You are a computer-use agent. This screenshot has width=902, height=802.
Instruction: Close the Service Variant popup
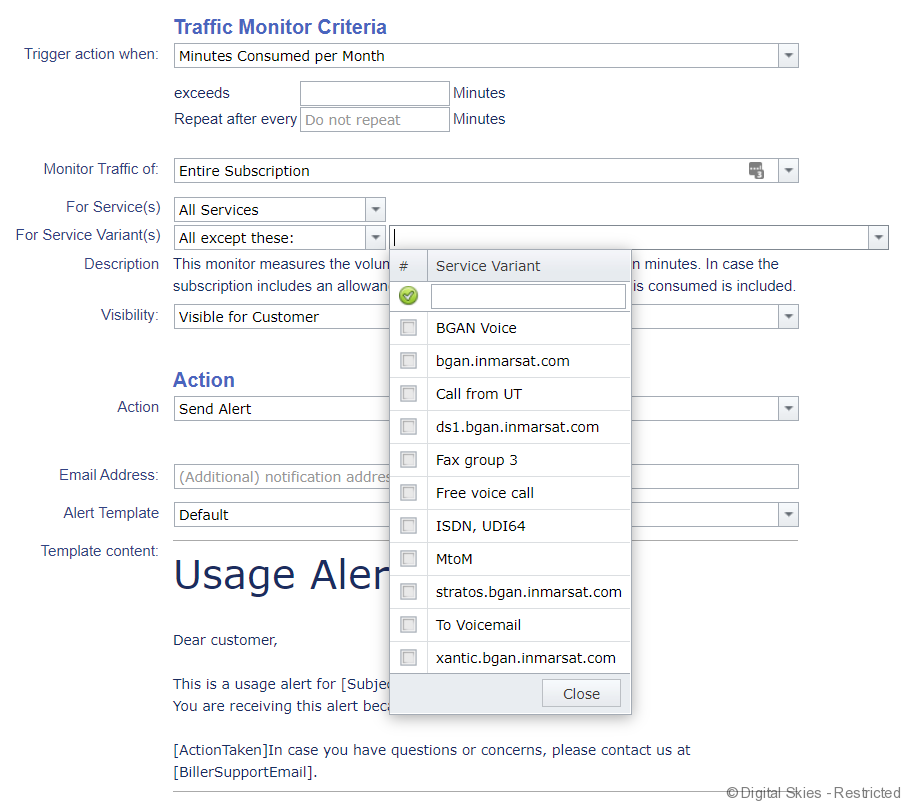[x=581, y=694]
